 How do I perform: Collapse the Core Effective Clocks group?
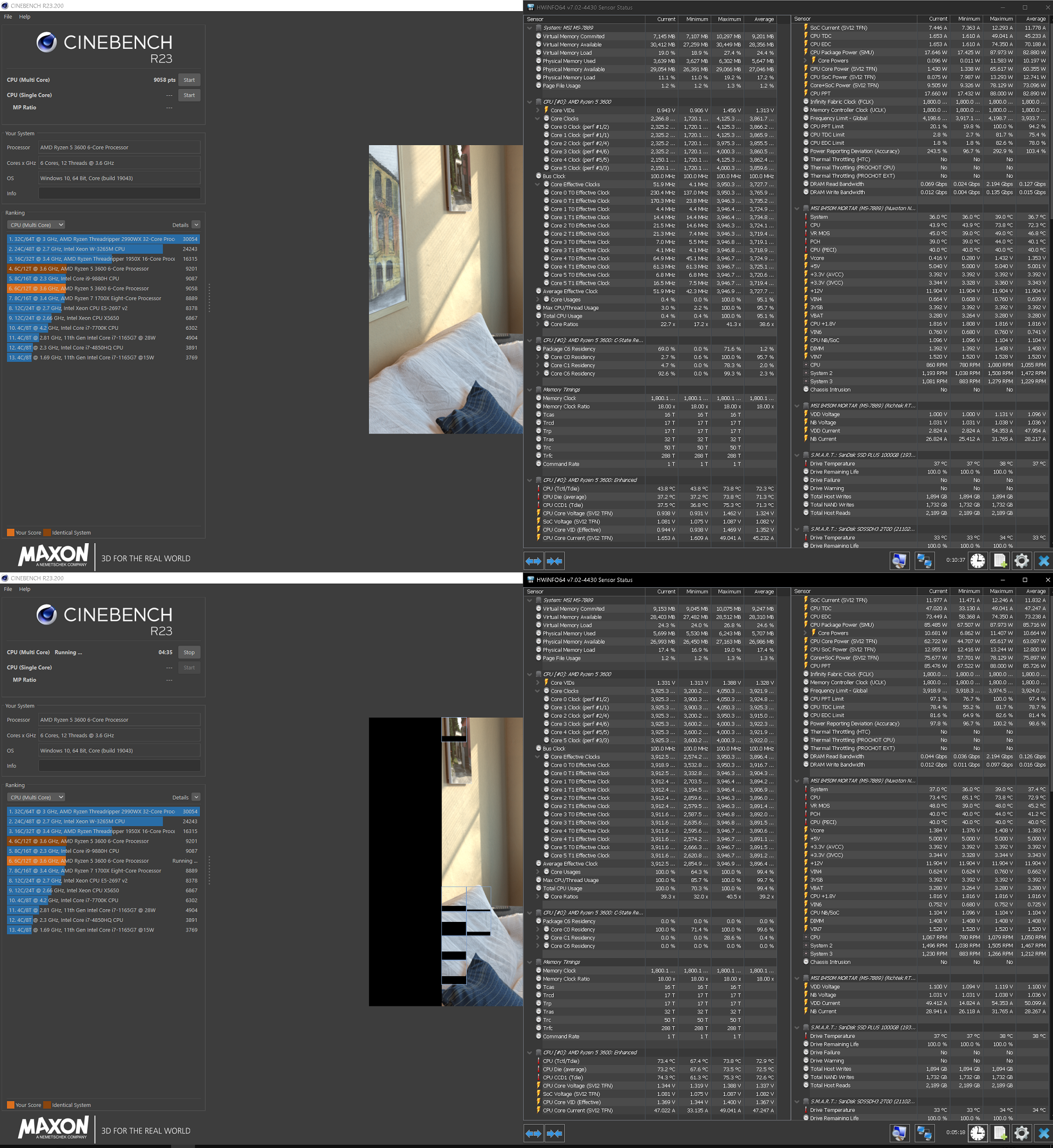coord(536,184)
